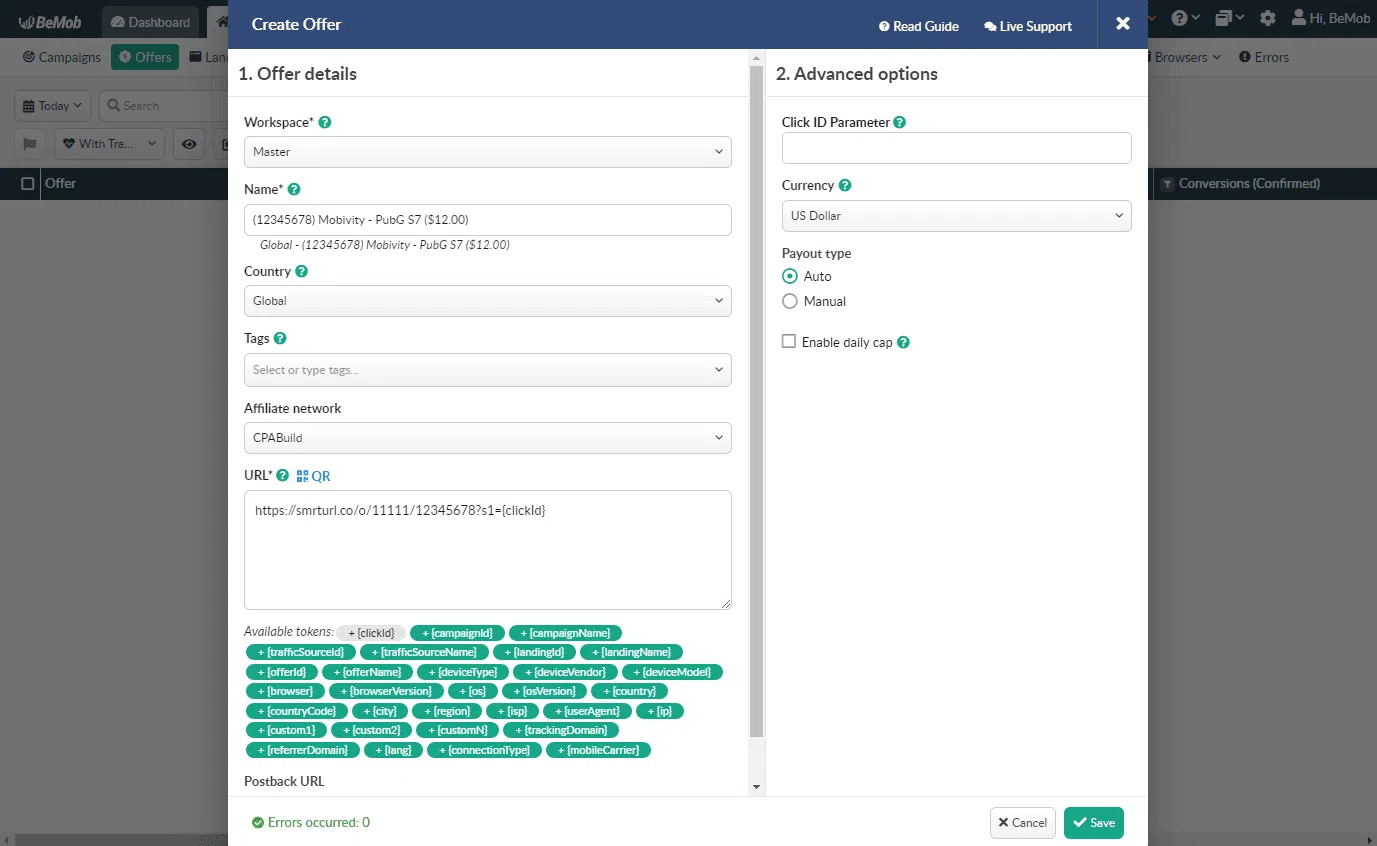Click the help icon beside Country label

point(301,271)
